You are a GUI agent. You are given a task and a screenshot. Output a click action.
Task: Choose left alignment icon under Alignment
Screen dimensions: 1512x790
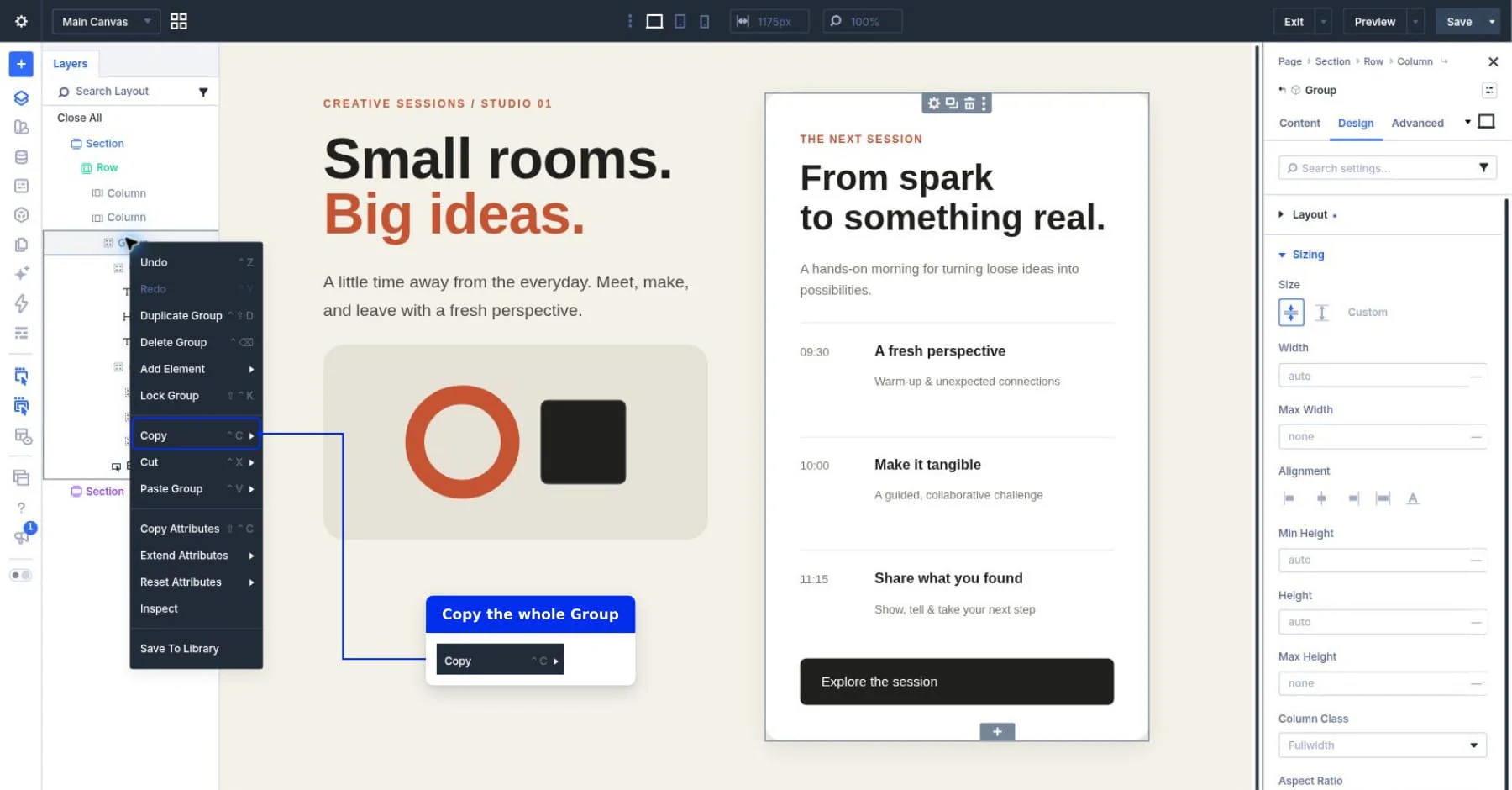(x=1289, y=498)
